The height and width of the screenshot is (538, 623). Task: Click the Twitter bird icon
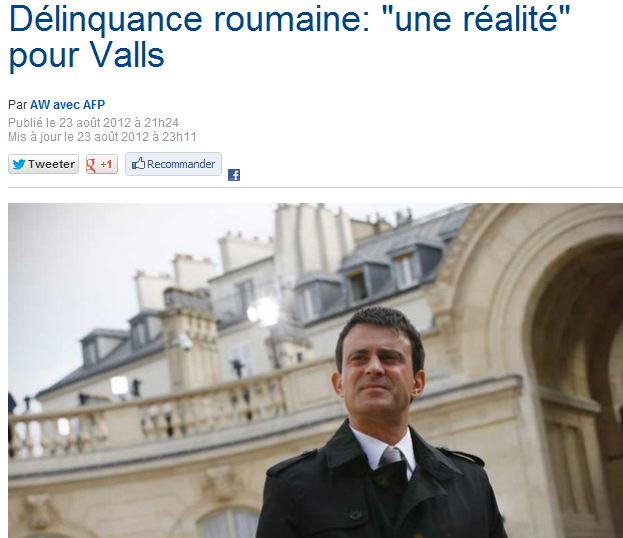(x=19, y=164)
